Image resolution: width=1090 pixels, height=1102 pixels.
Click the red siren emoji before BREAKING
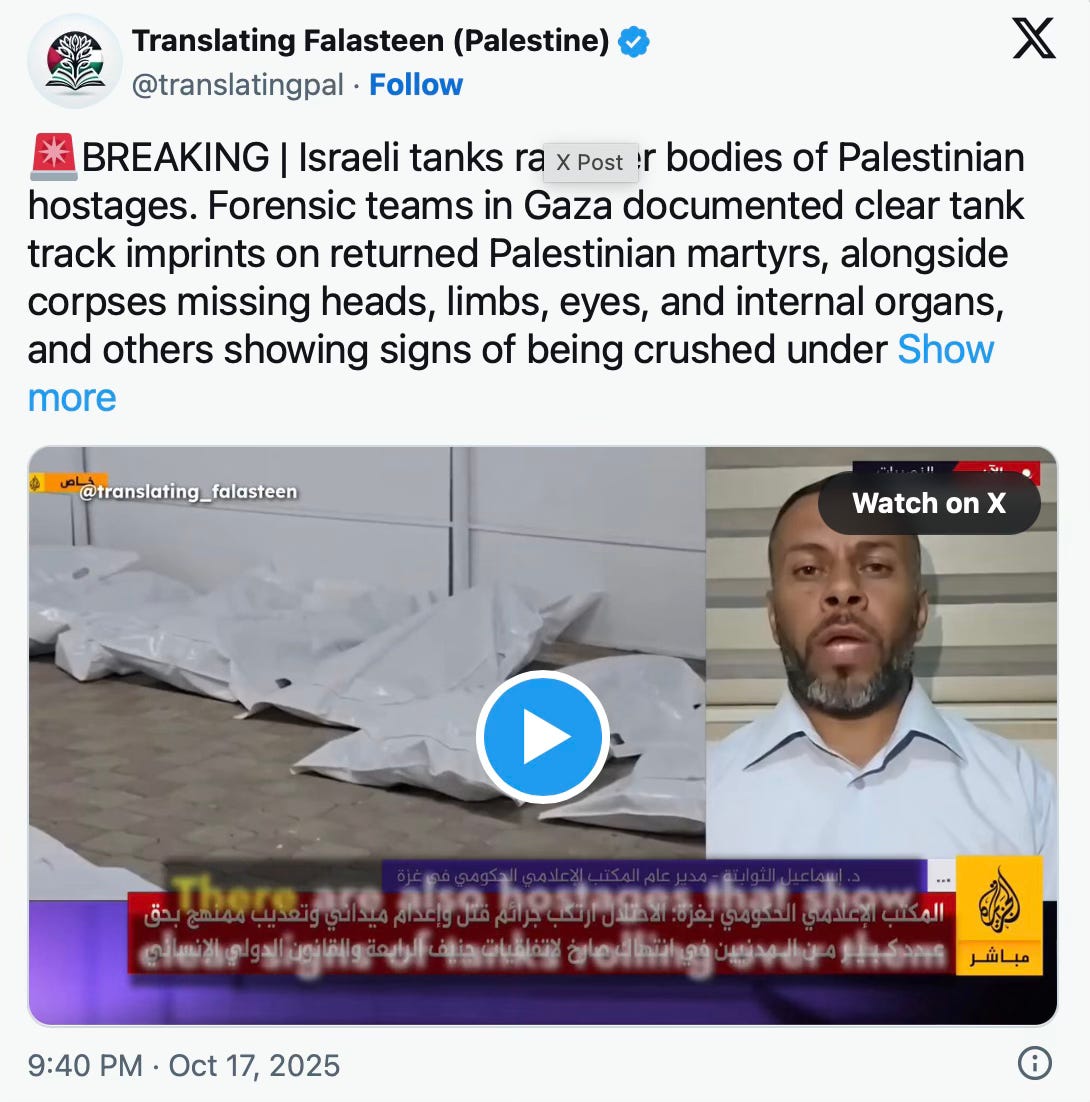click(x=53, y=155)
